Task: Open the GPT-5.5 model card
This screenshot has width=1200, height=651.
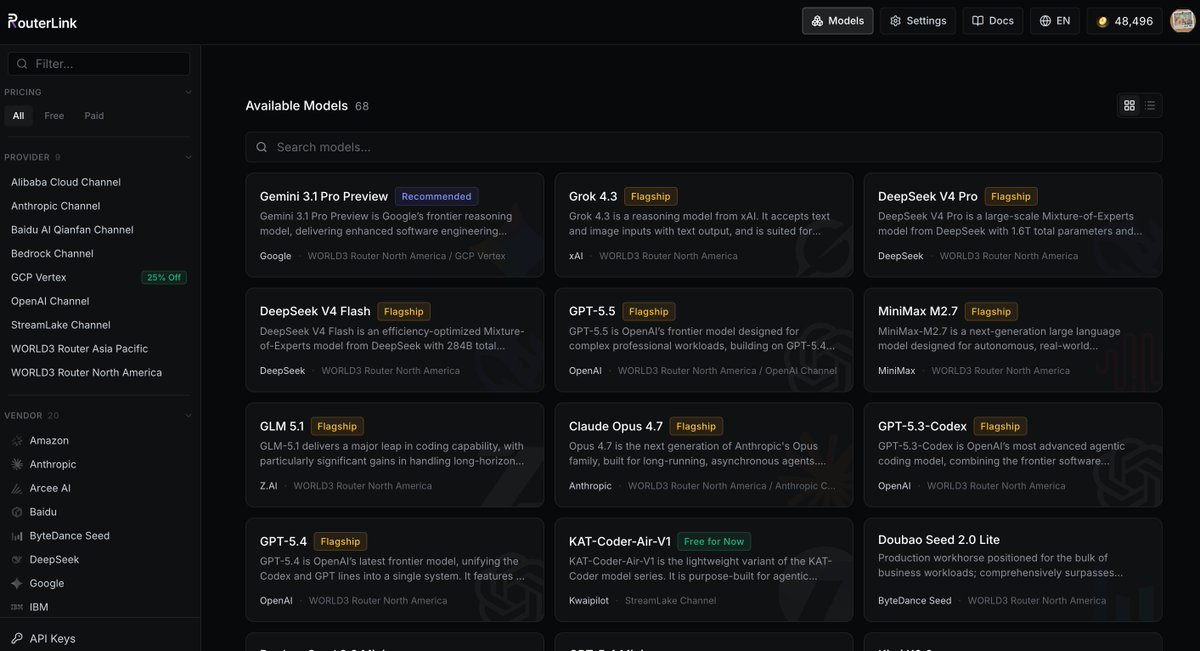Action: [x=703, y=341]
